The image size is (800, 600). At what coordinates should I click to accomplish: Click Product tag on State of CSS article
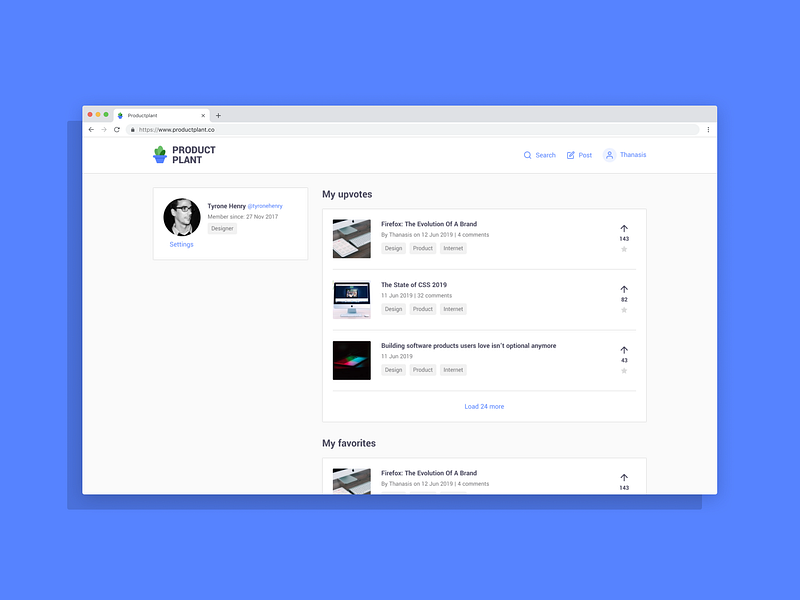[x=423, y=309]
